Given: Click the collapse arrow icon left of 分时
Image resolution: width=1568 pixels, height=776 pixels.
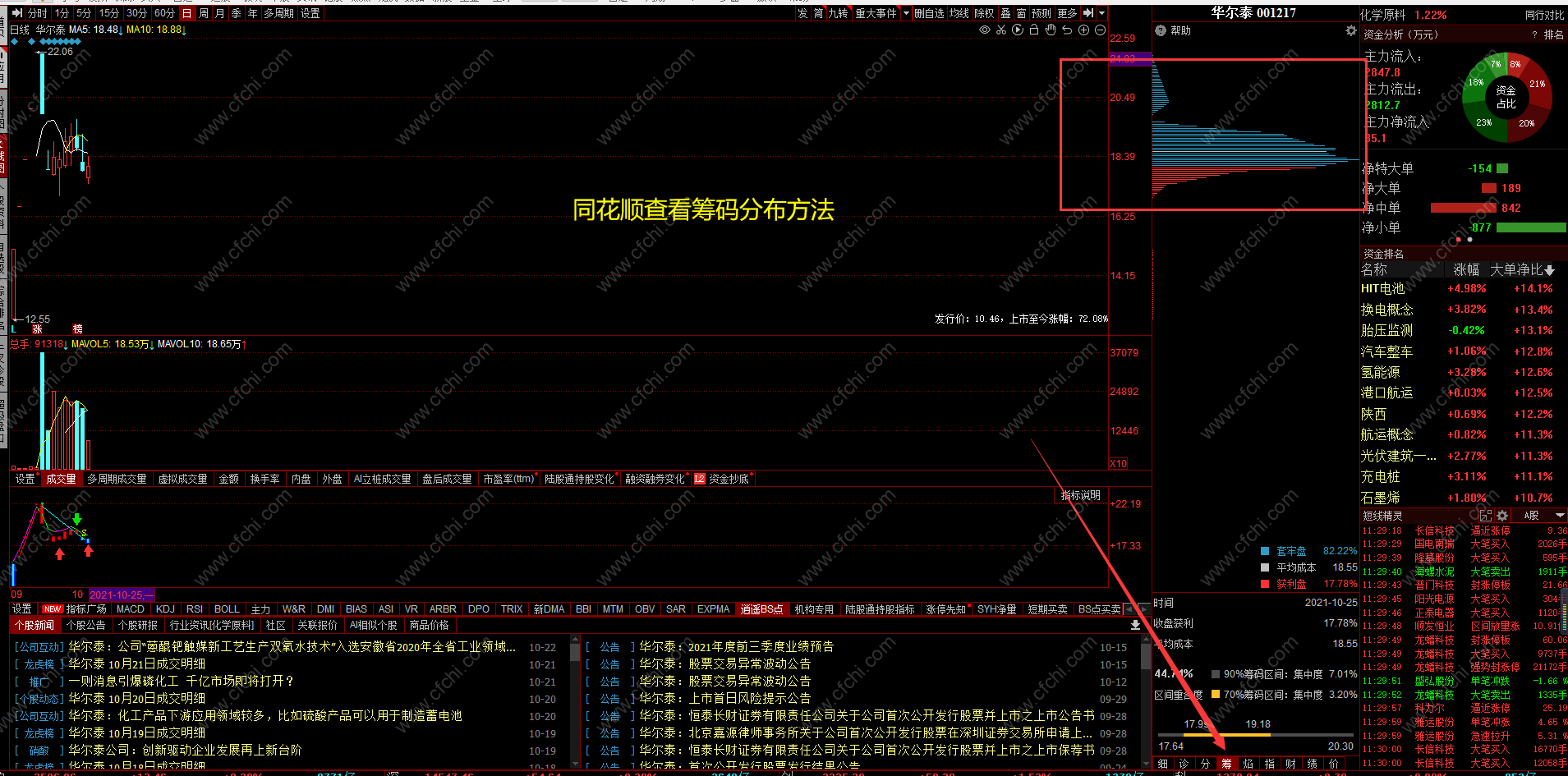Looking at the screenshot, I should click(17, 13).
